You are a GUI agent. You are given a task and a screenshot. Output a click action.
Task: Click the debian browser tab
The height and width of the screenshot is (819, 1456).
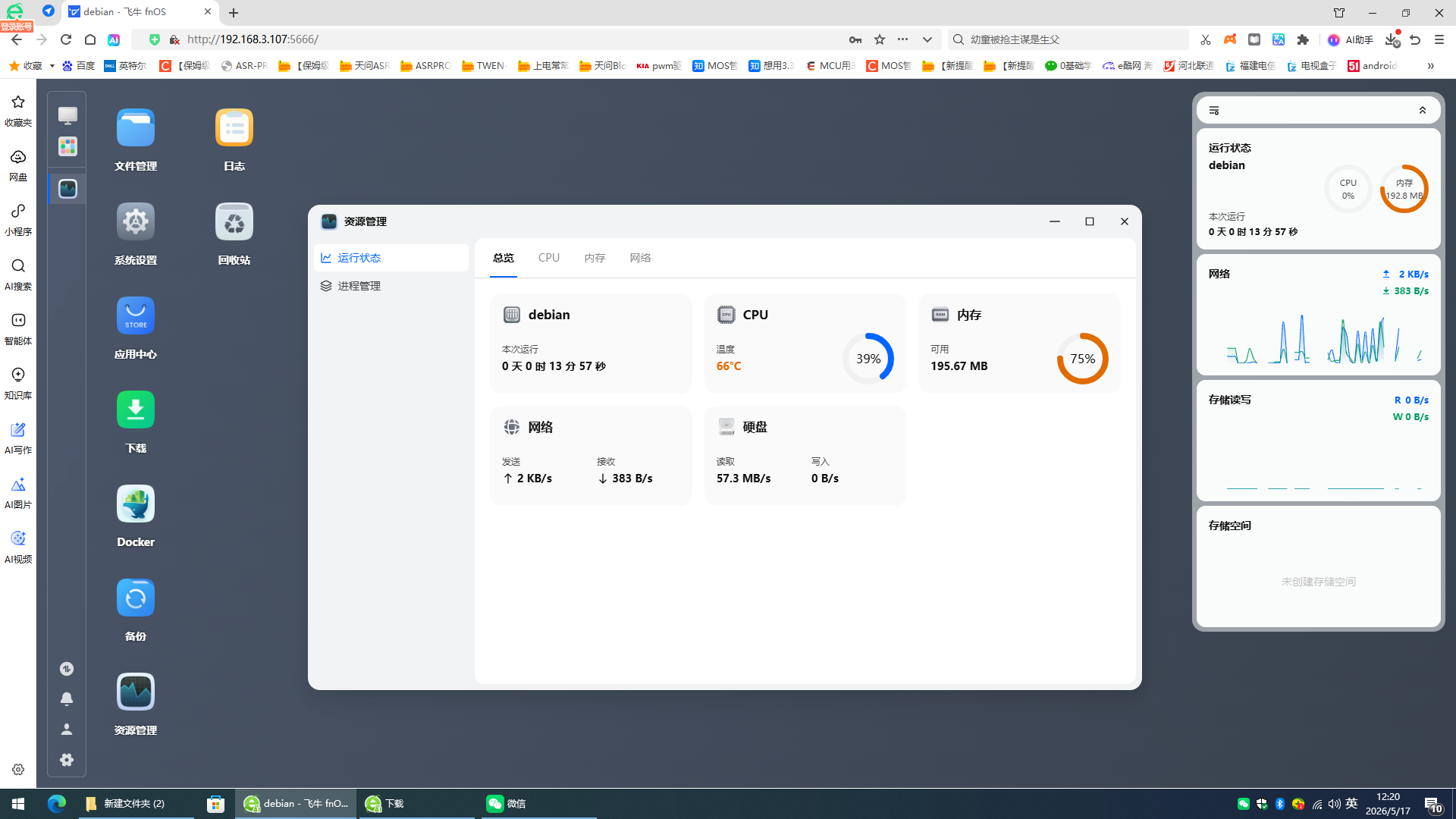141,12
